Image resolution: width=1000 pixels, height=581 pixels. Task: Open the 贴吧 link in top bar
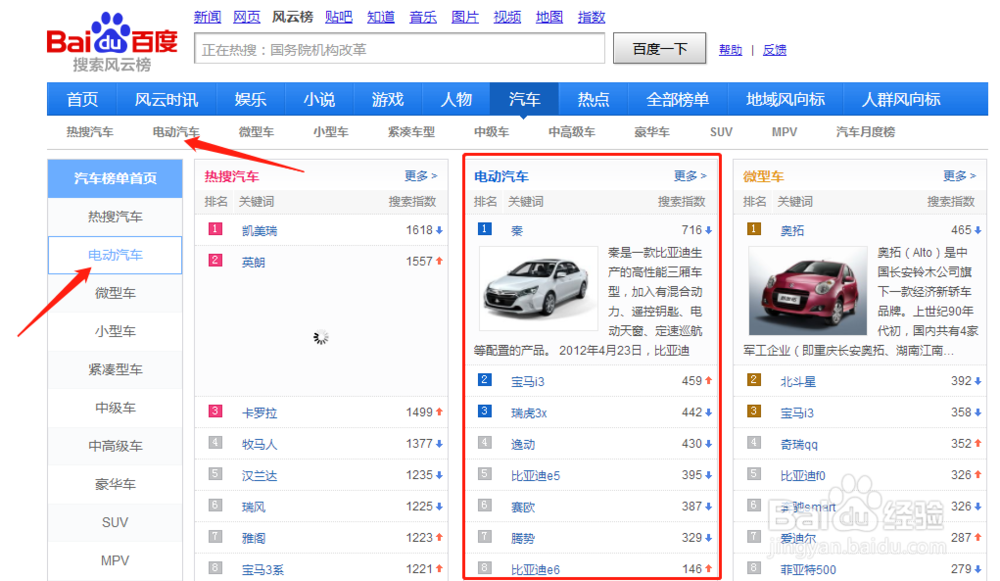pos(339,17)
